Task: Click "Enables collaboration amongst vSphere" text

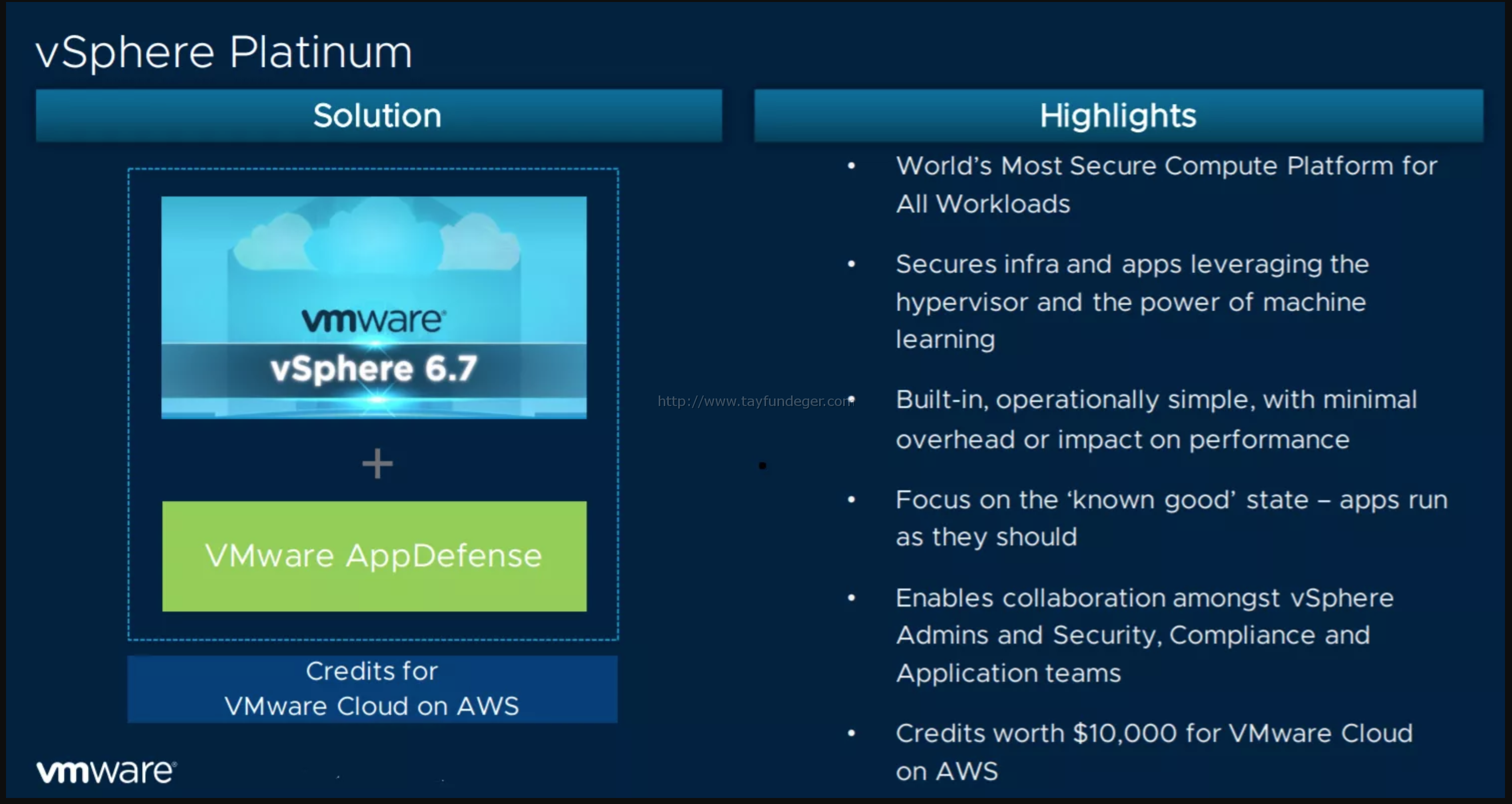Action: tap(1145, 598)
